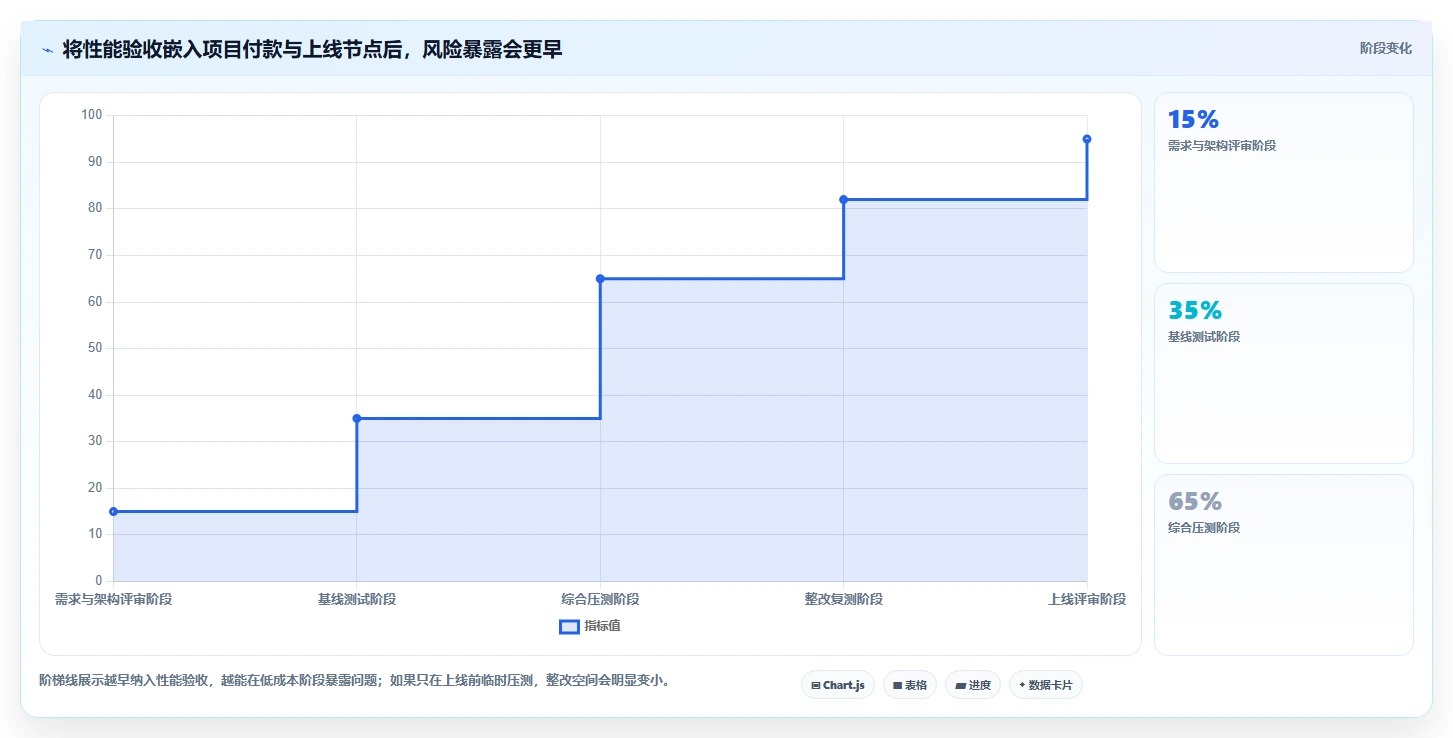Click x-axis label 整改复测阶段
1453x738 pixels.
[843, 600]
